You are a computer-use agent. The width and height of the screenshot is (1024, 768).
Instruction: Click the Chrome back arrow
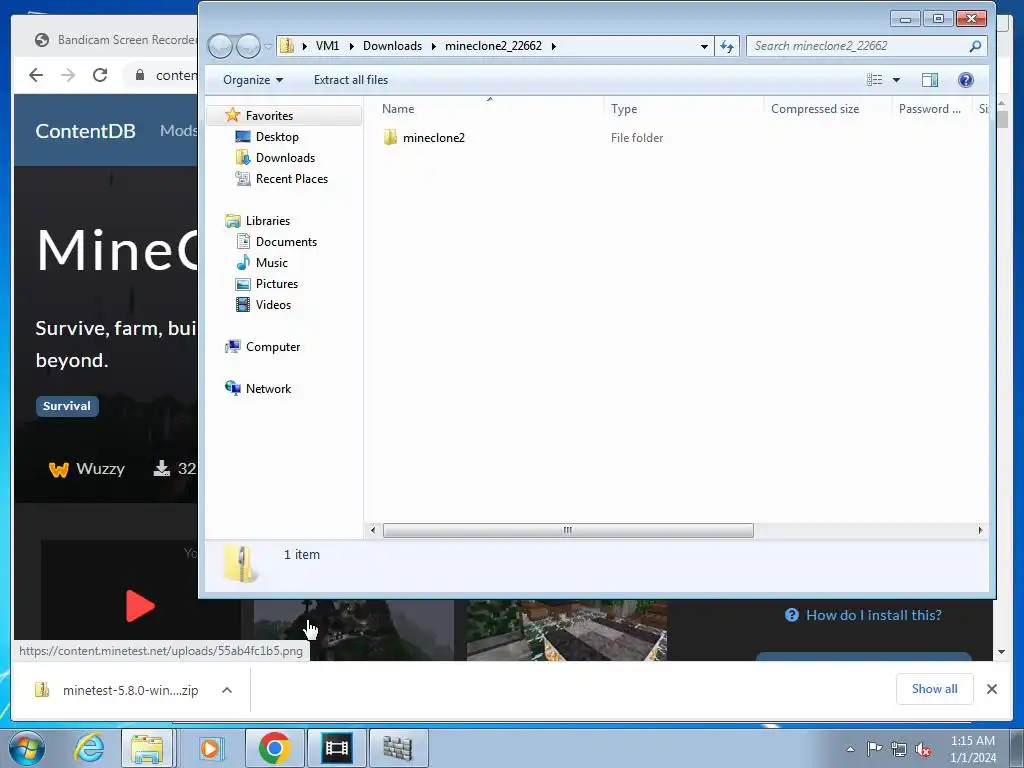click(x=36, y=75)
